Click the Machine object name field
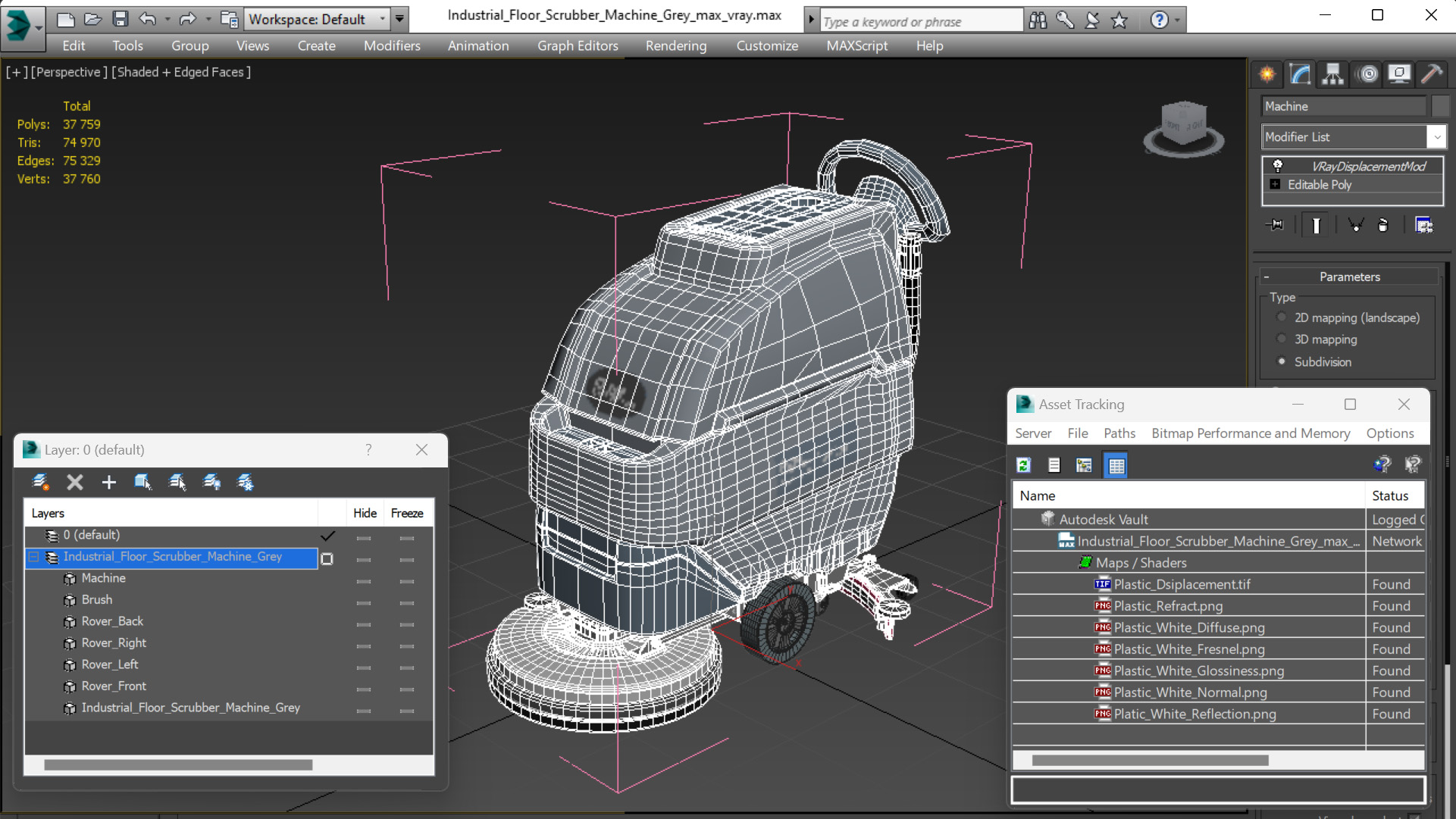This screenshot has width=1456, height=819. coord(1344,106)
